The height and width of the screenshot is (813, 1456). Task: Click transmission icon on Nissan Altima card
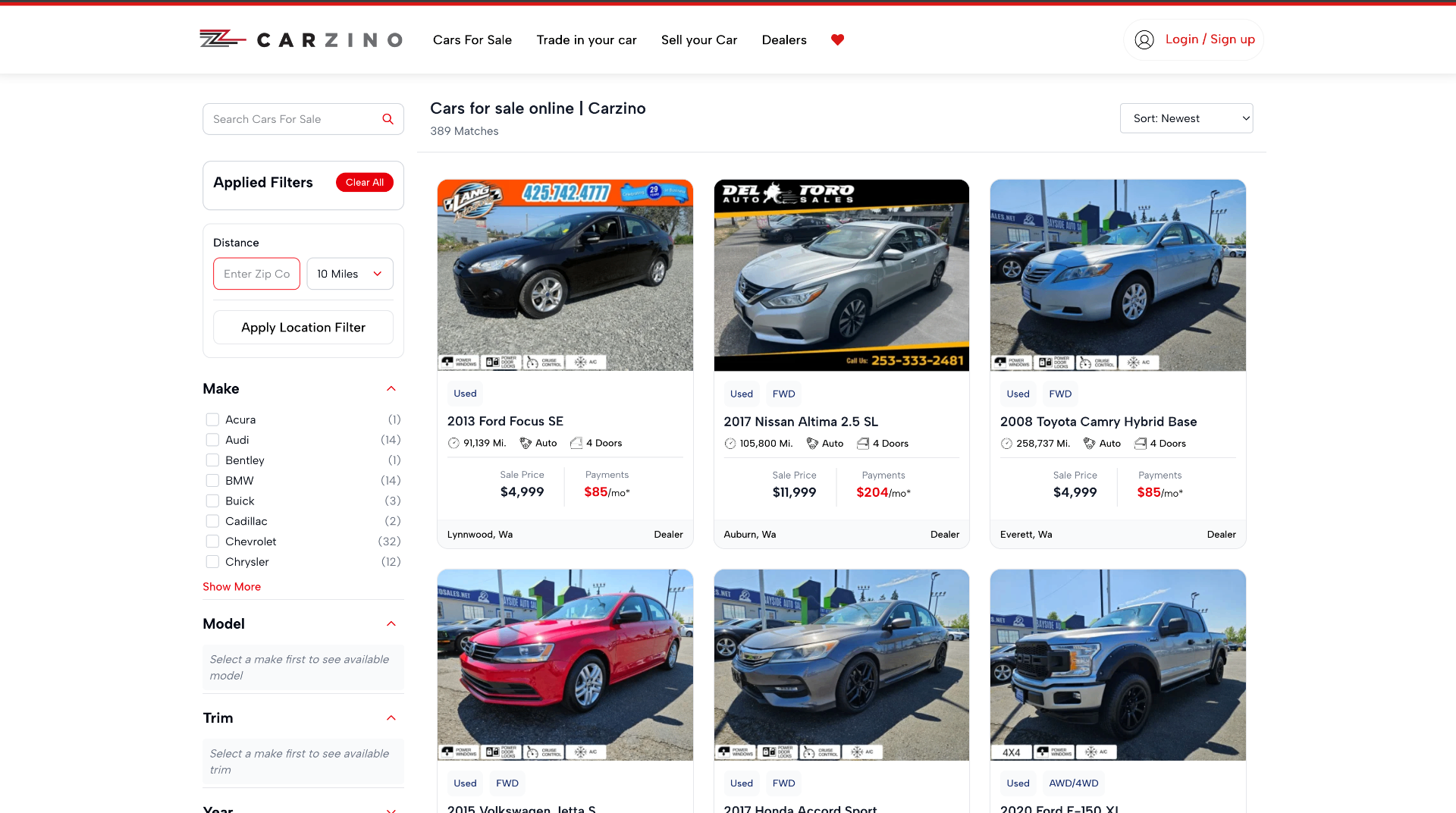(812, 444)
